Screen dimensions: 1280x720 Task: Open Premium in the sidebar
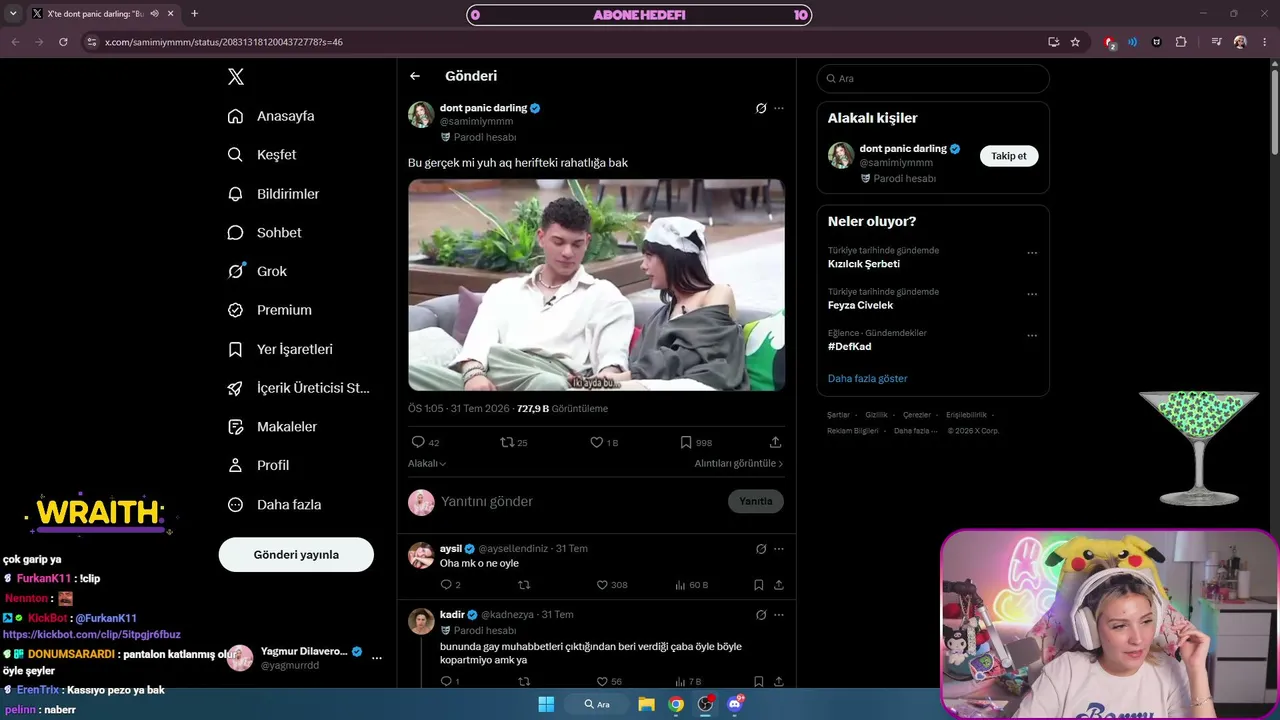tap(269, 310)
